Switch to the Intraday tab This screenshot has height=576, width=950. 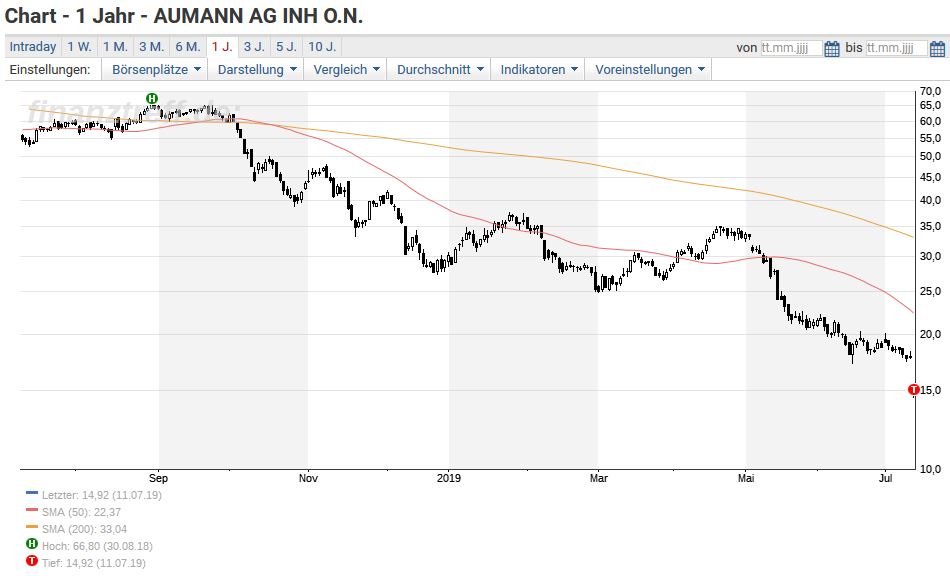point(33,47)
